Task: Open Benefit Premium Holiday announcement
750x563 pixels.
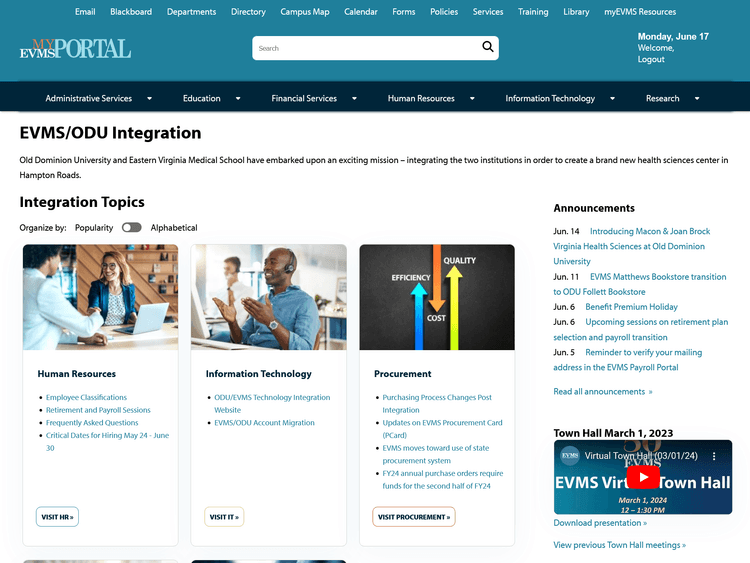Action: (x=631, y=307)
